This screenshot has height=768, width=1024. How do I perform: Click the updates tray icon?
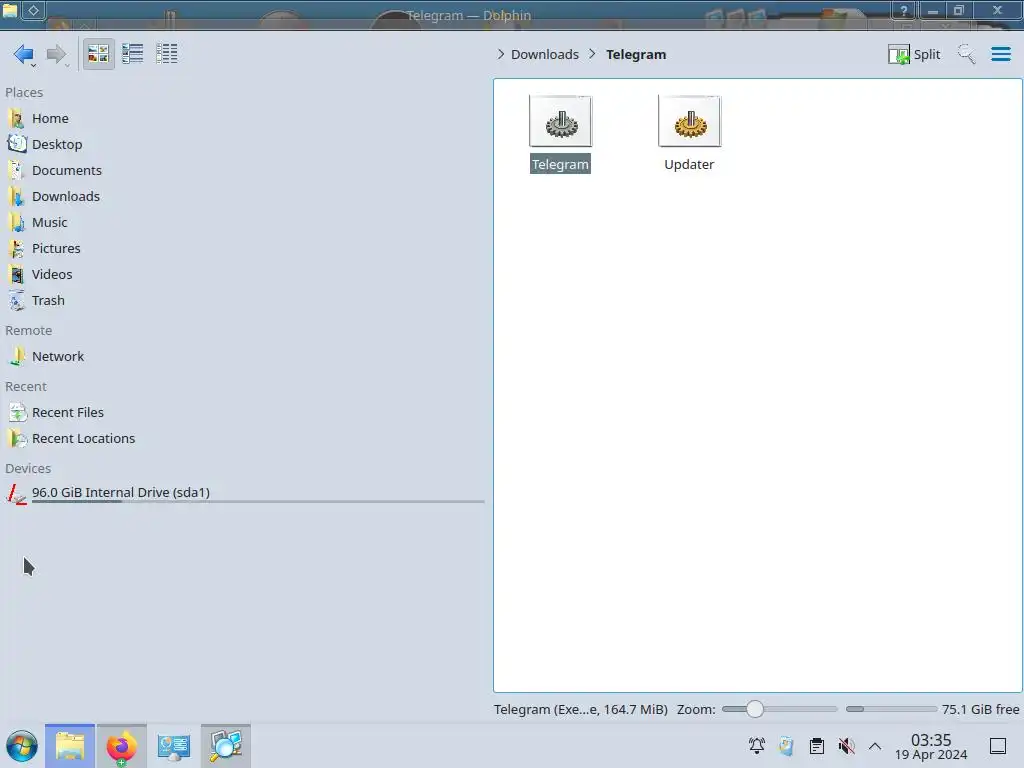(x=786, y=746)
